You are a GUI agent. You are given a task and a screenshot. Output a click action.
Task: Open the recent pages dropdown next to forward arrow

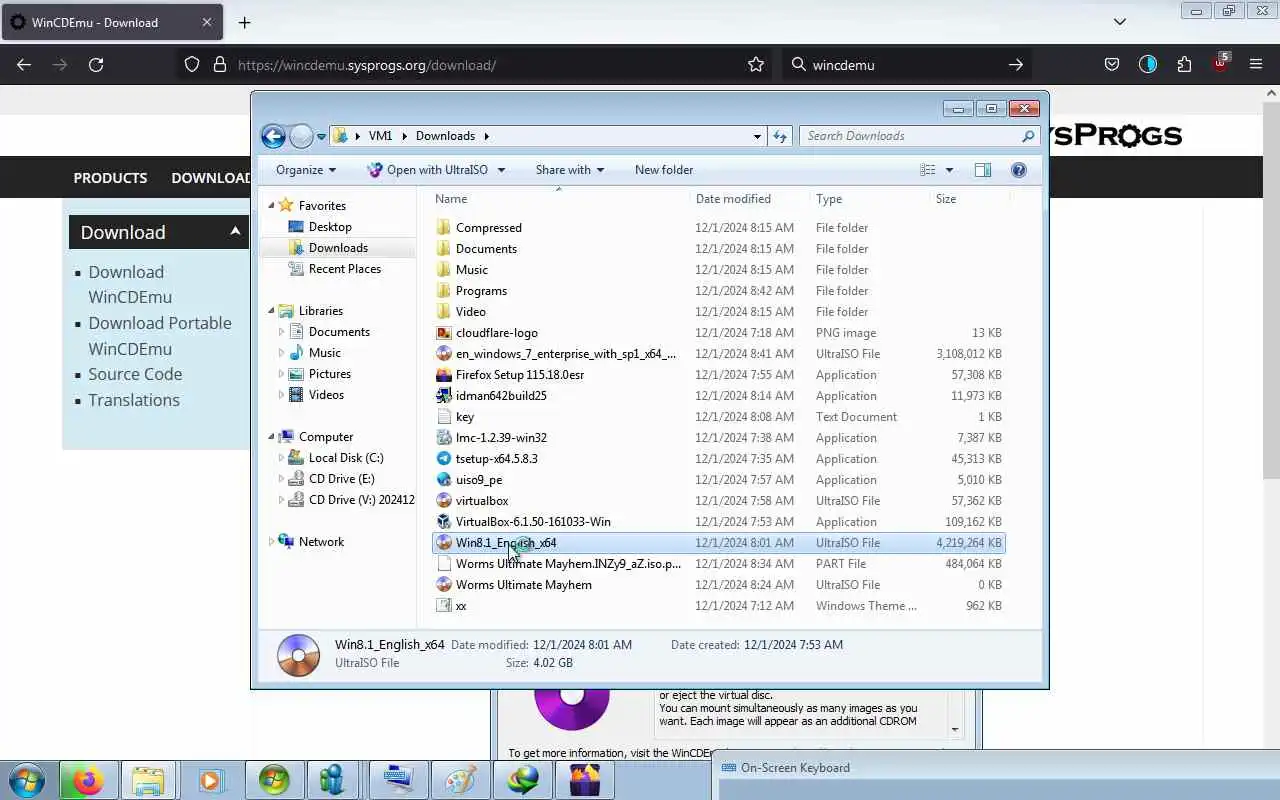(x=321, y=137)
